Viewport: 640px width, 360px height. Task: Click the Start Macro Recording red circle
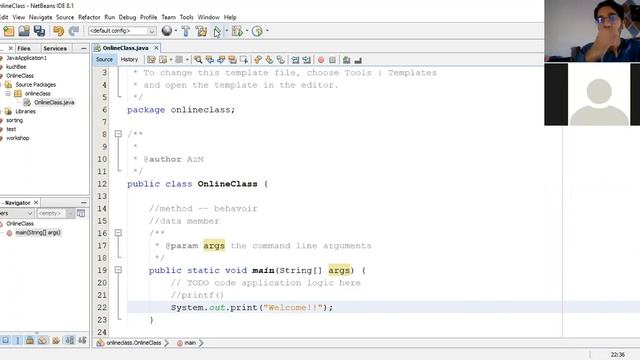coord(321,60)
